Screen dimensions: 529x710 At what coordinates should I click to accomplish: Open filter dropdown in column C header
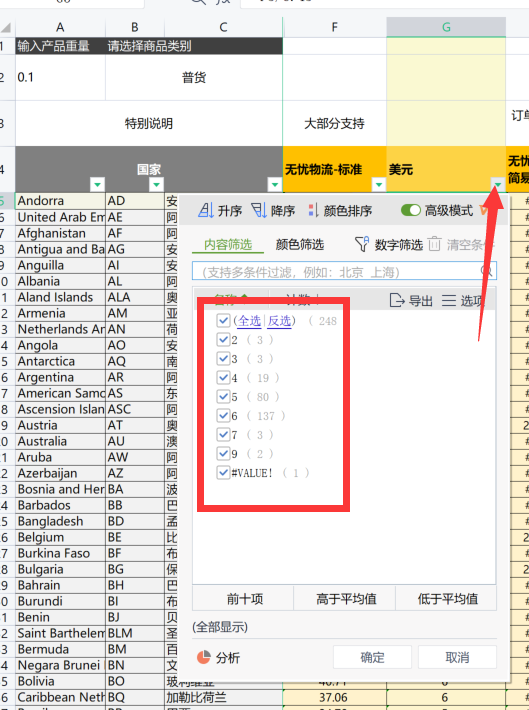coord(275,184)
